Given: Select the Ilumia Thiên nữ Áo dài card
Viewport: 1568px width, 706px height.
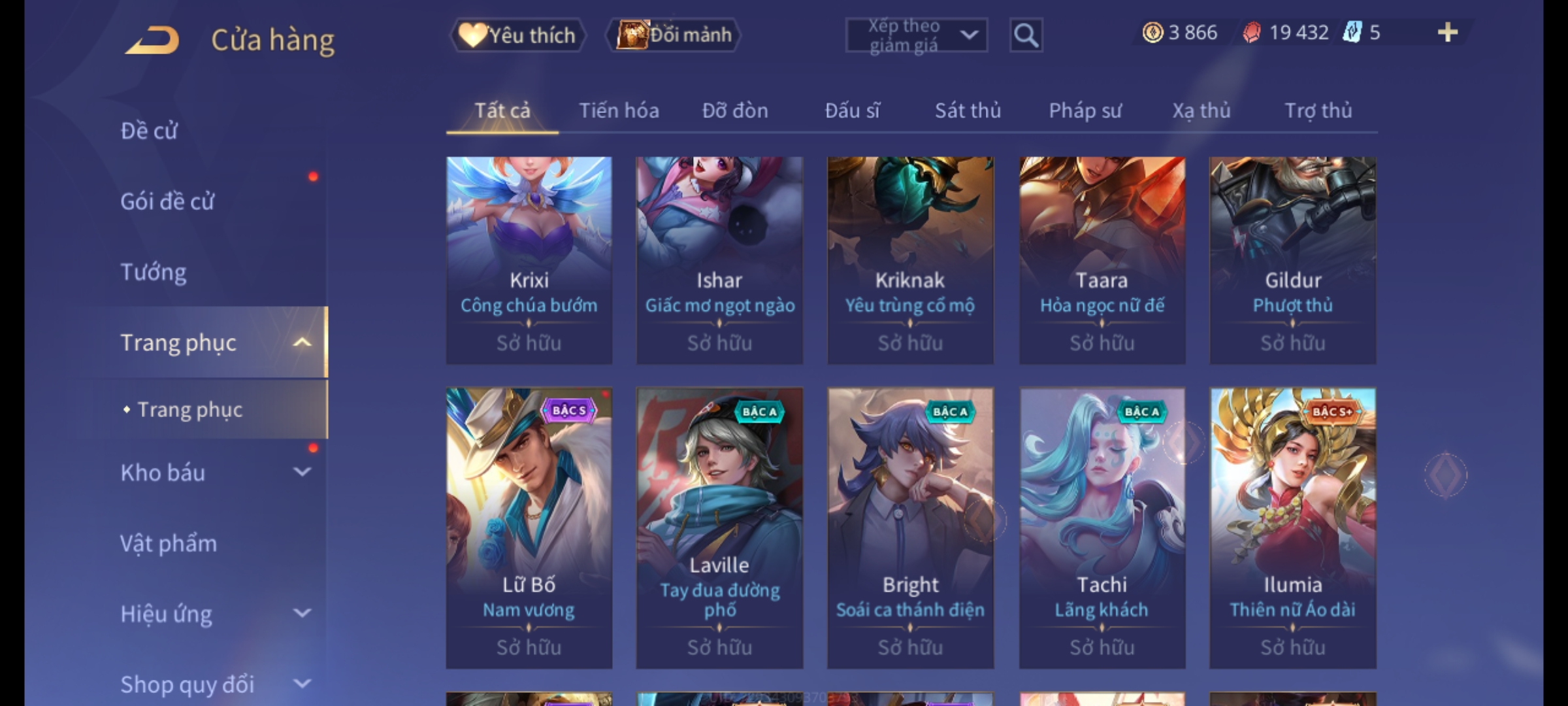Looking at the screenshot, I should coord(1293,528).
